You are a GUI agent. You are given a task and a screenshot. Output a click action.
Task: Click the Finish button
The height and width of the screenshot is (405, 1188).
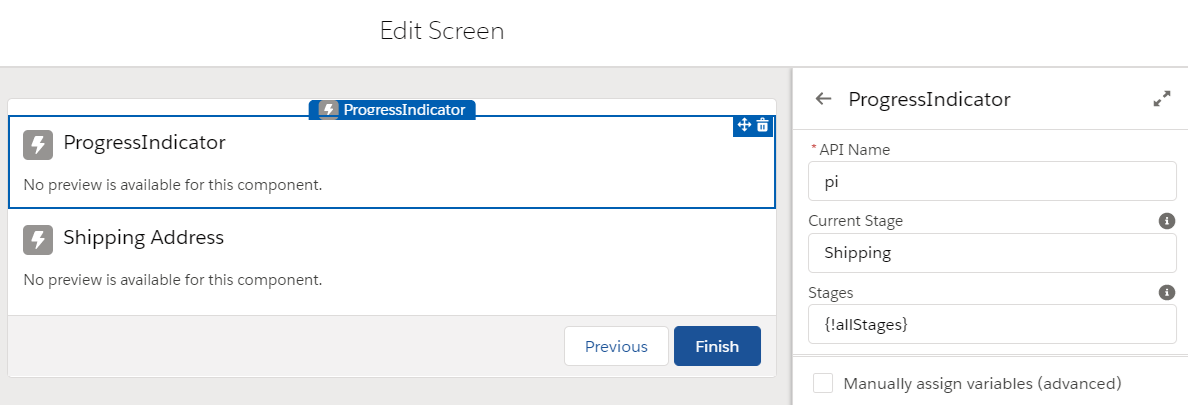[717, 346]
